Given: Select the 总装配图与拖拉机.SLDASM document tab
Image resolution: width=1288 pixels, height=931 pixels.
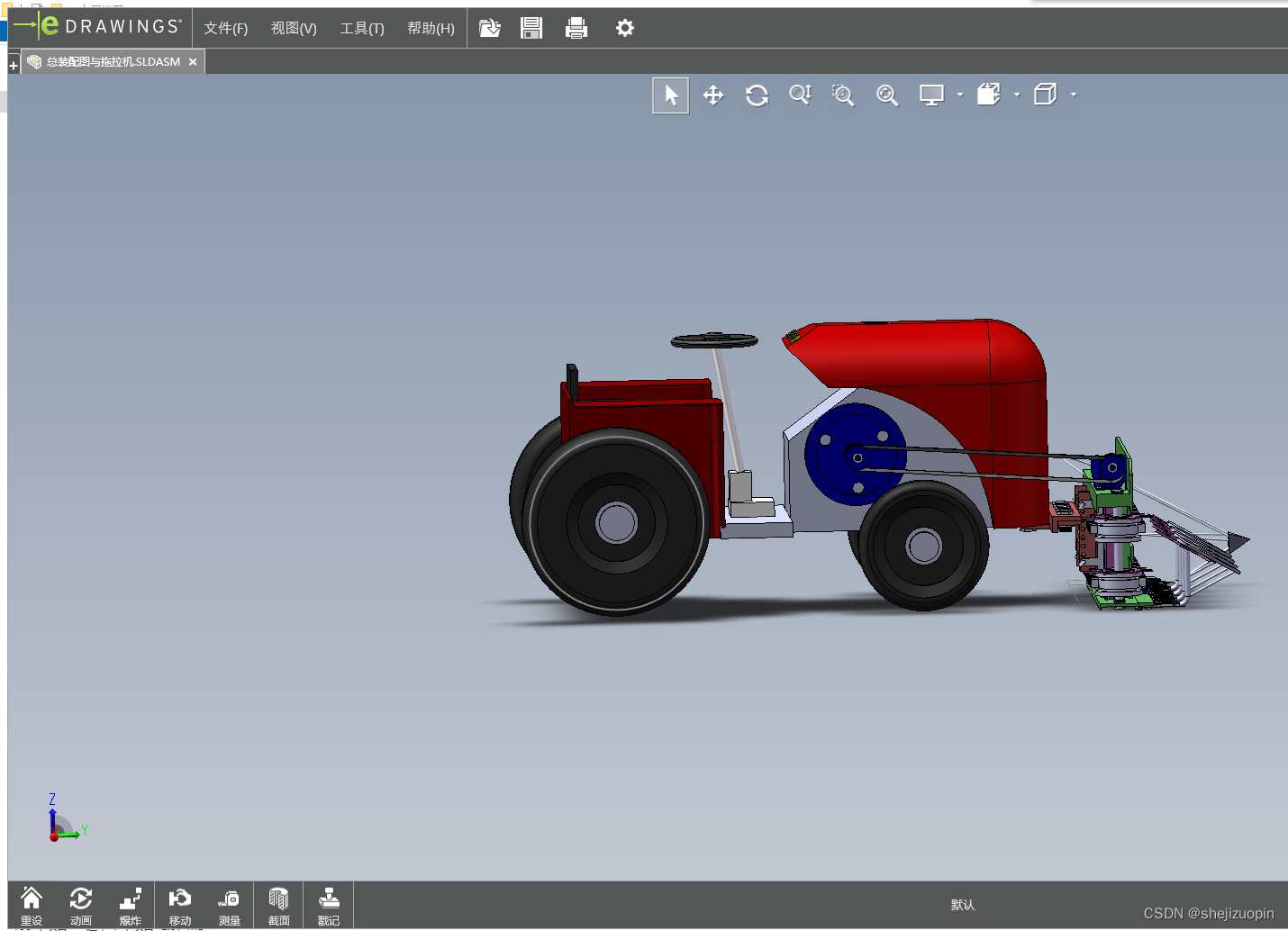Looking at the screenshot, I should (113, 62).
